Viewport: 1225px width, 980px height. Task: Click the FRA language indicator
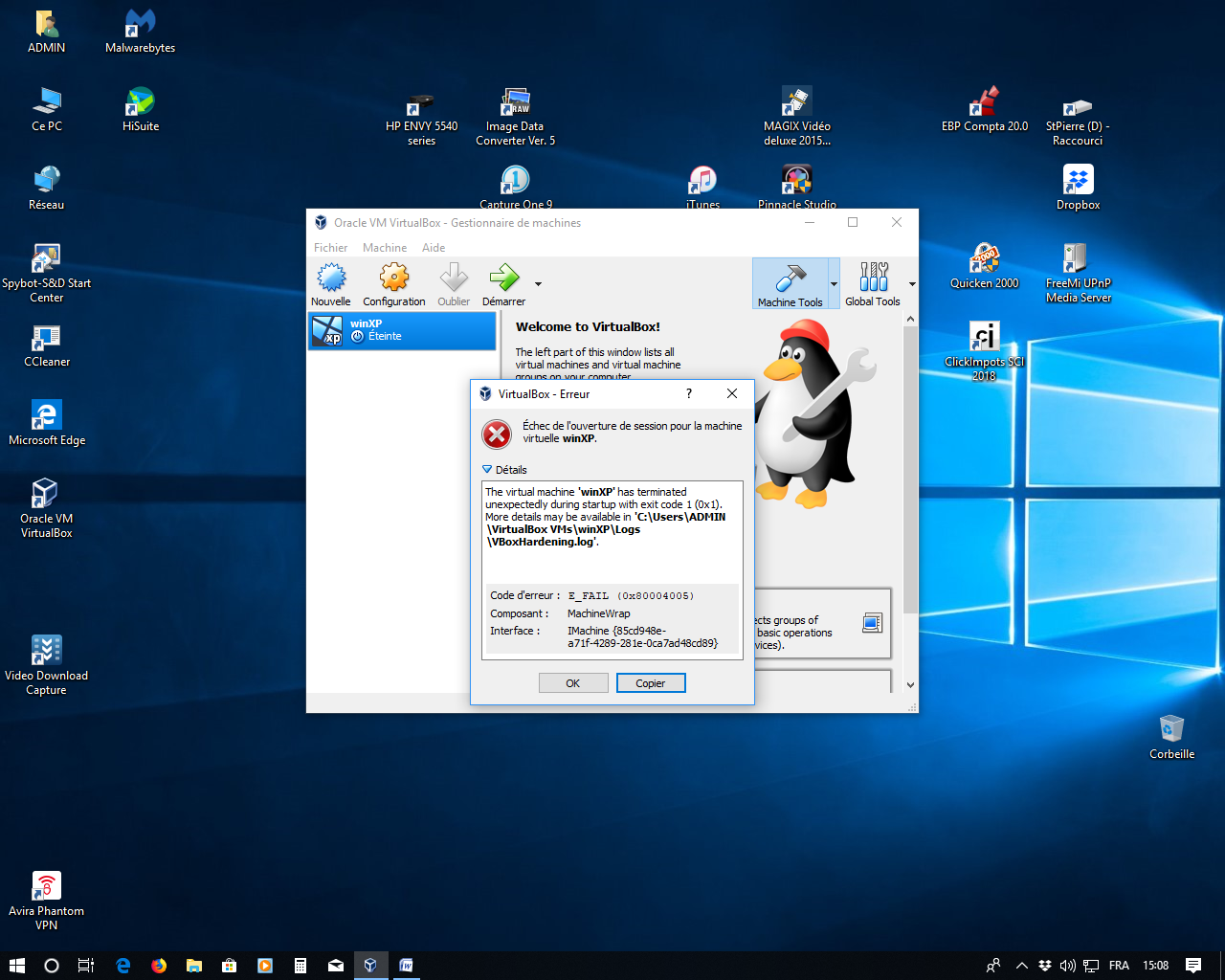click(1119, 966)
